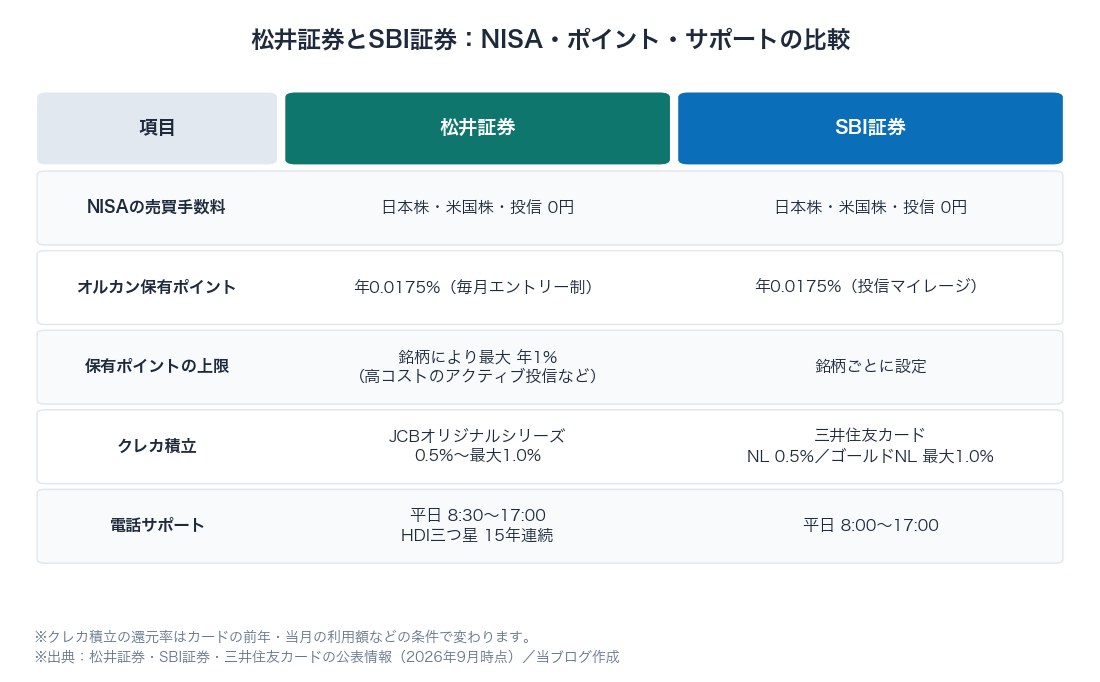Click the 平日 8:30〜17:00 text
The width and height of the screenshot is (1100, 682).
(478, 516)
